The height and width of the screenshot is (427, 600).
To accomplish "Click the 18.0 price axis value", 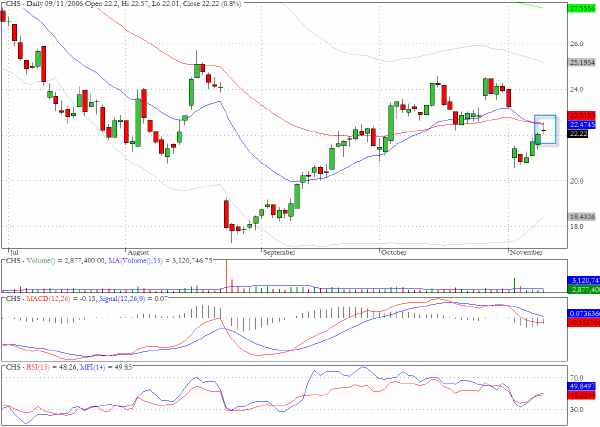I will click(x=577, y=227).
